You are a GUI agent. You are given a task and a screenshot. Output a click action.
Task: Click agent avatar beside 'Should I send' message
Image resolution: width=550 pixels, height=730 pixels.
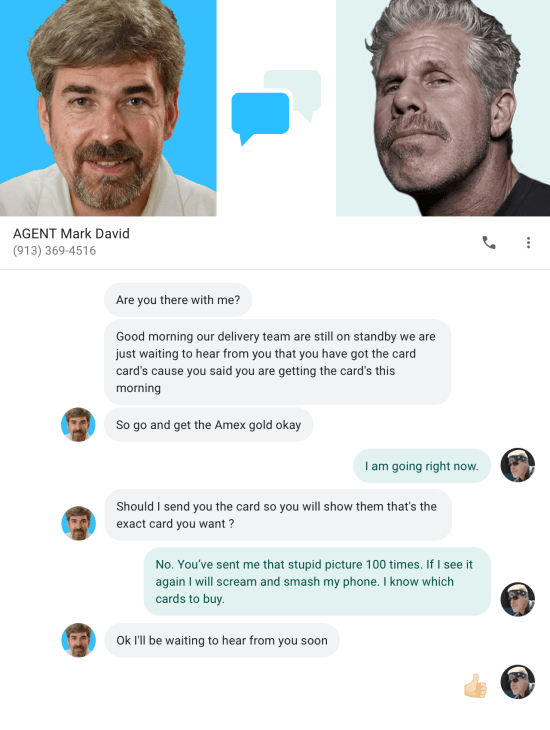tap(78, 523)
